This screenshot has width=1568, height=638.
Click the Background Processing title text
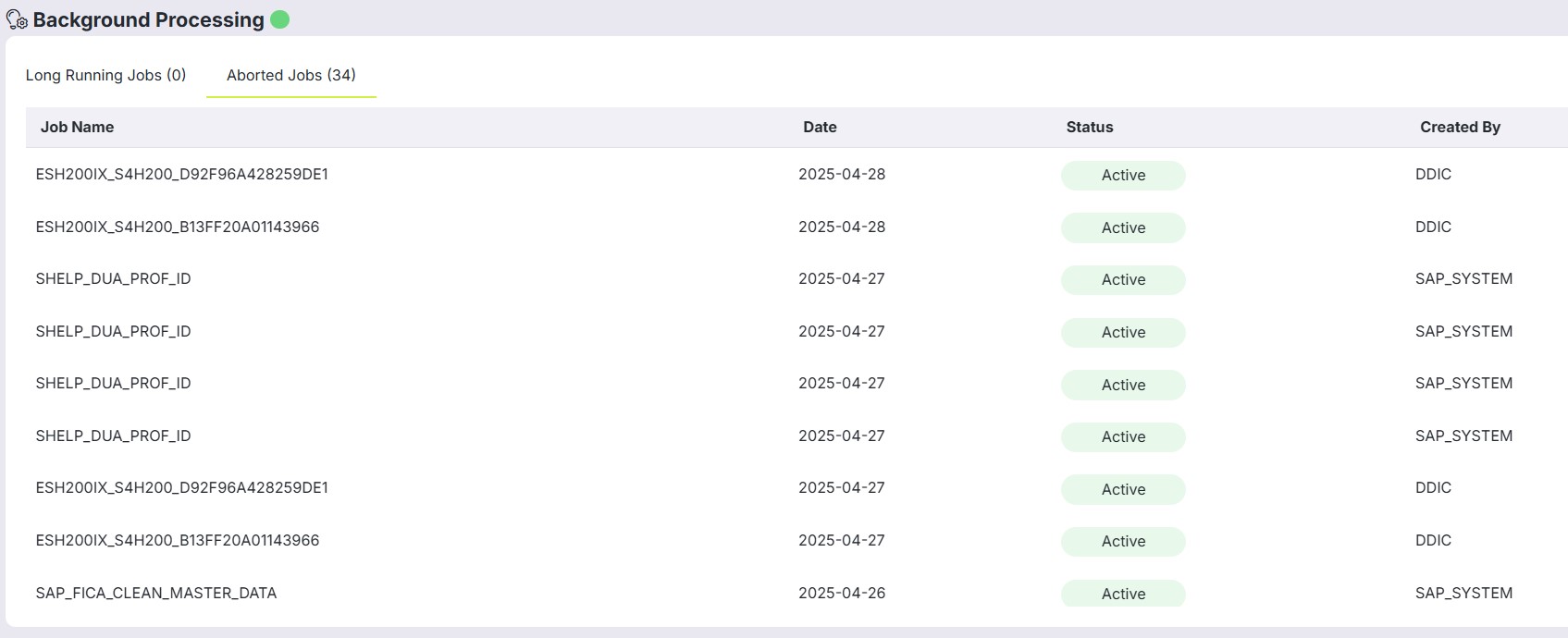pyautogui.click(x=148, y=20)
